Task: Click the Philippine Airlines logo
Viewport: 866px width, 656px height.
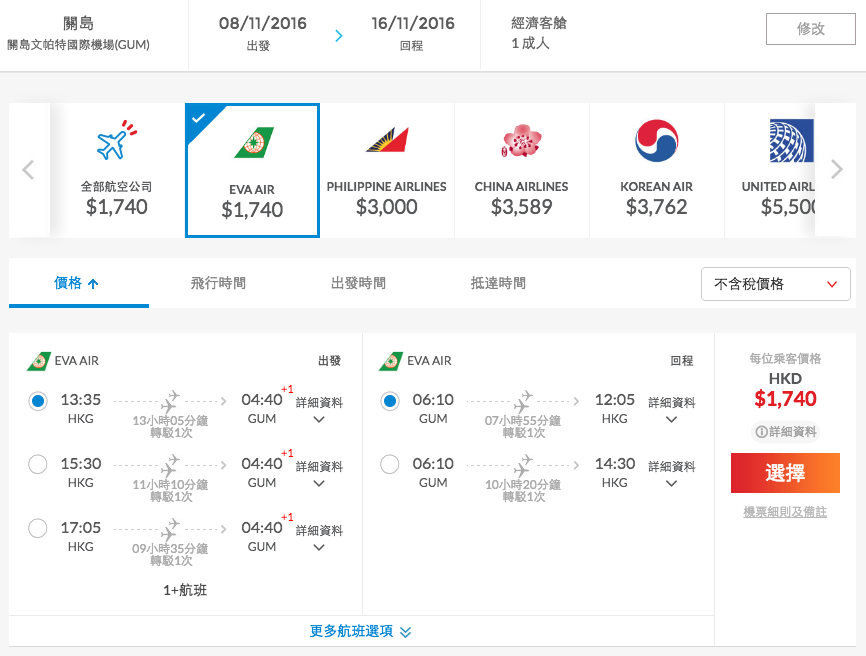Action: [x=387, y=140]
